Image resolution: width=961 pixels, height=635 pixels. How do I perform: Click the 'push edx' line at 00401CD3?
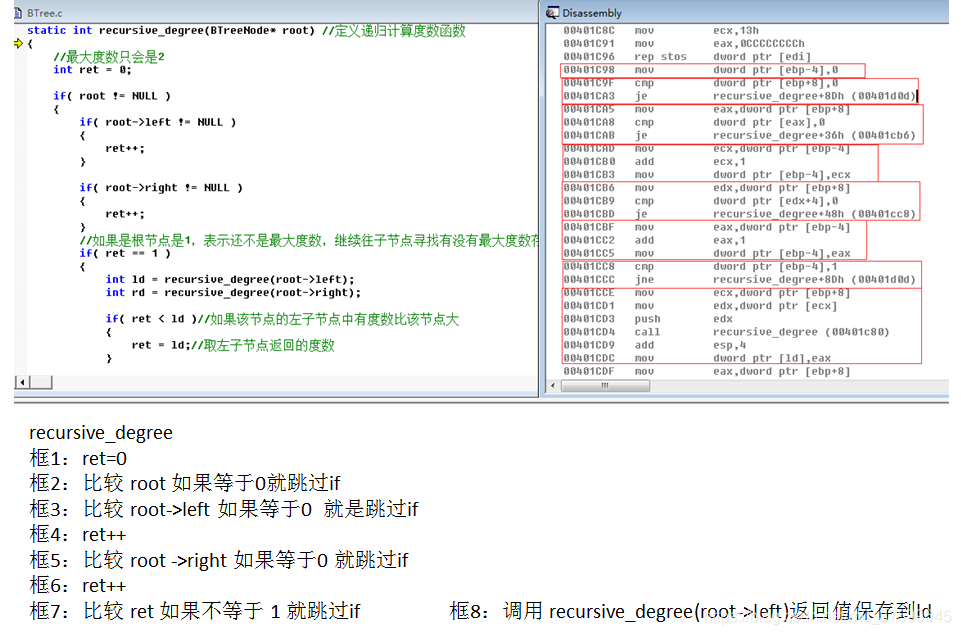(648, 319)
